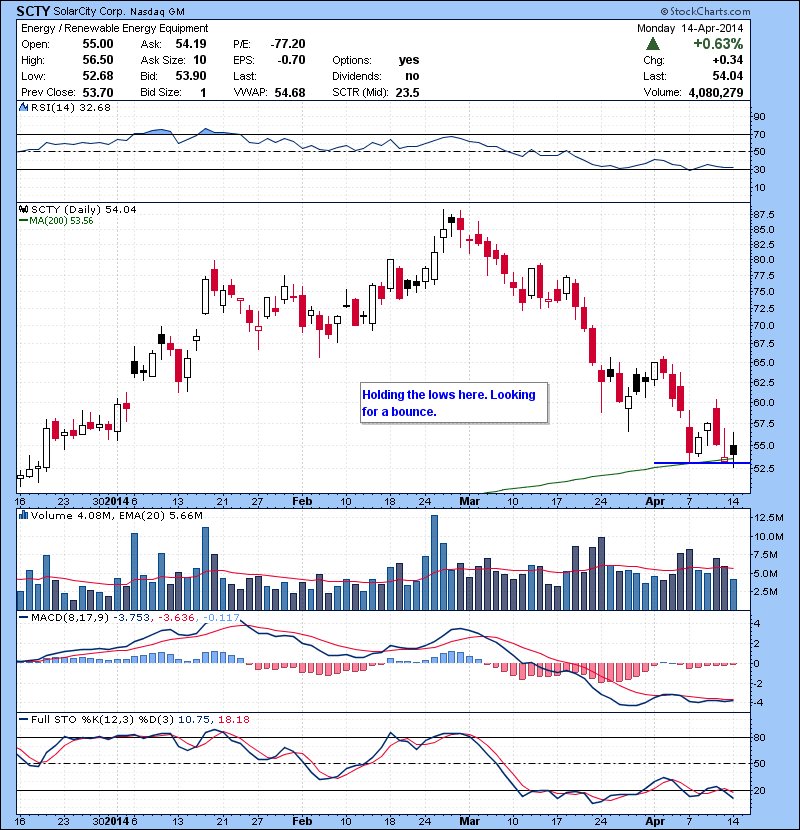Click the 'Apr' label on price chart axis
800x830 pixels.
coord(655,501)
